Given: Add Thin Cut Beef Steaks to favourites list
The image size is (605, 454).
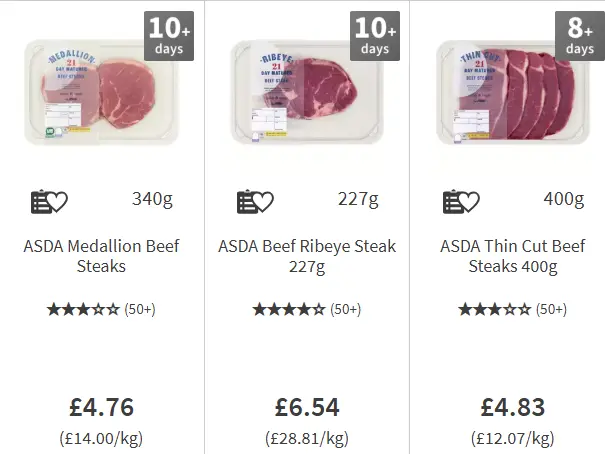Looking at the screenshot, I should pos(461,201).
